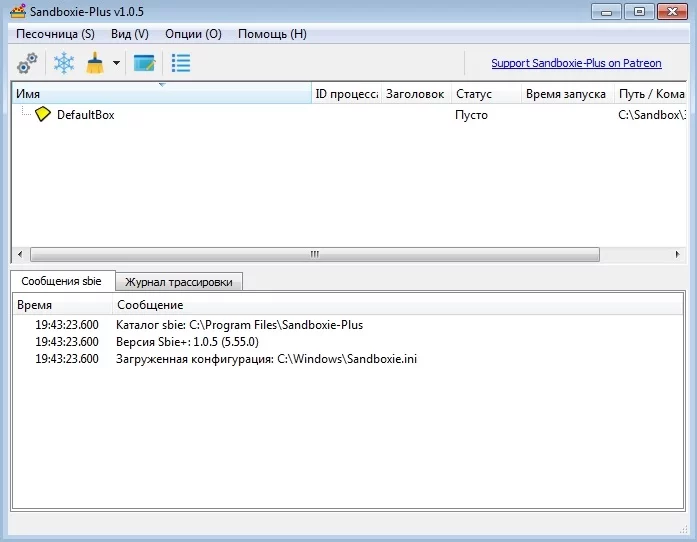Open the Опции (O) menu
The height and width of the screenshot is (542, 697).
(x=193, y=34)
